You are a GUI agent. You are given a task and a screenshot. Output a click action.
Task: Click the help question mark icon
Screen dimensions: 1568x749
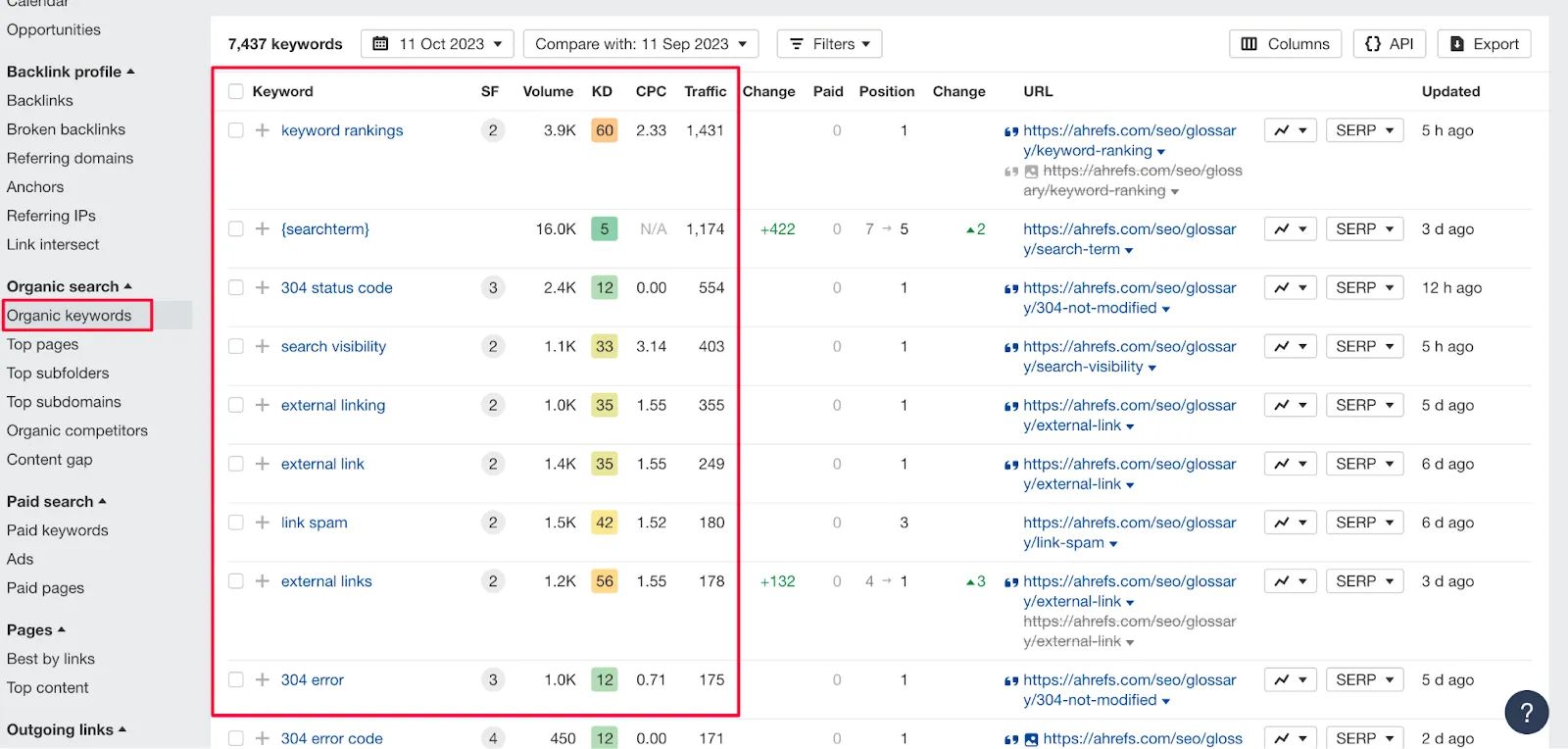click(x=1526, y=713)
